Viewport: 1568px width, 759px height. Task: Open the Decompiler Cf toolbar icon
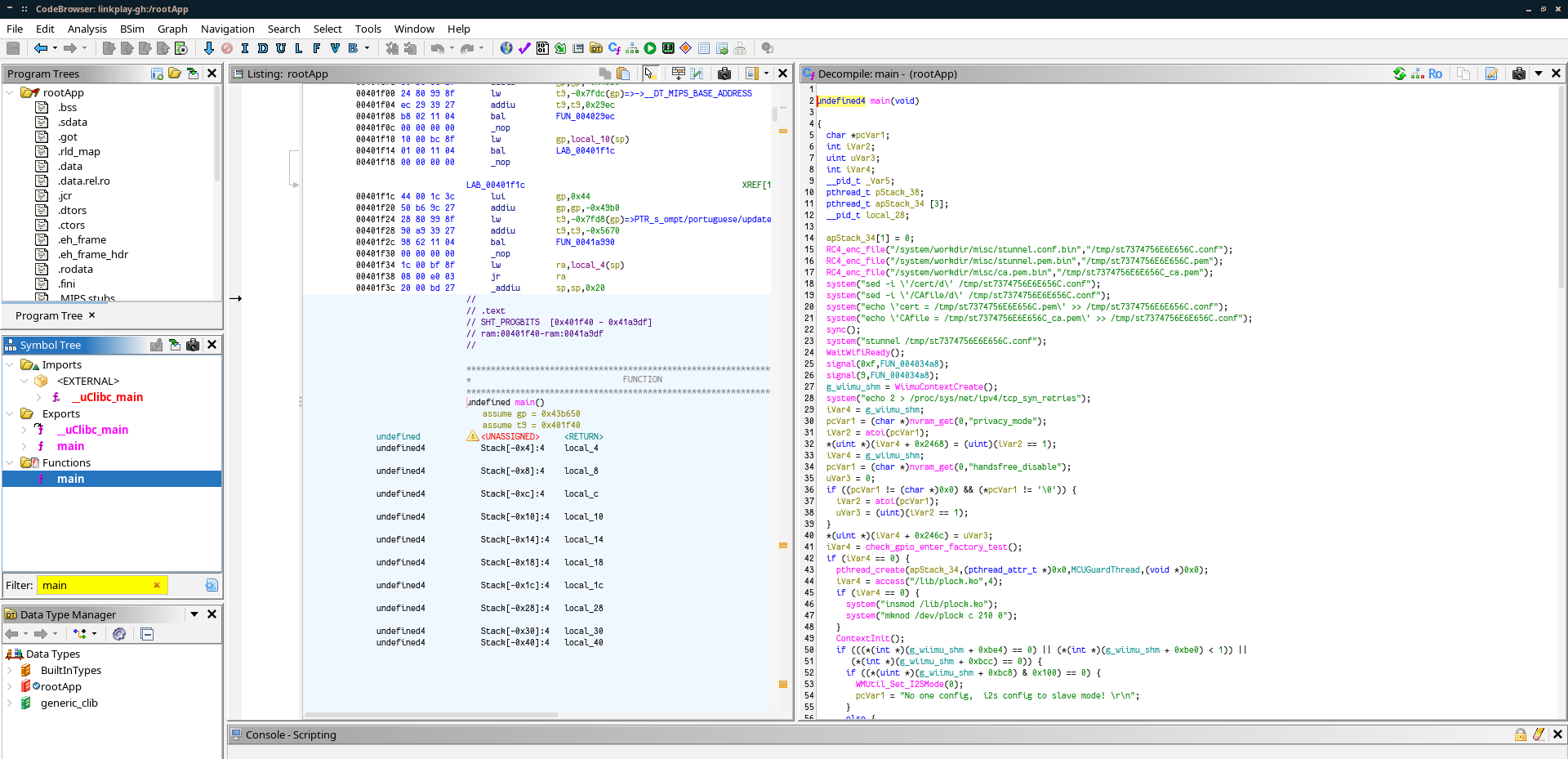(x=614, y=48)
